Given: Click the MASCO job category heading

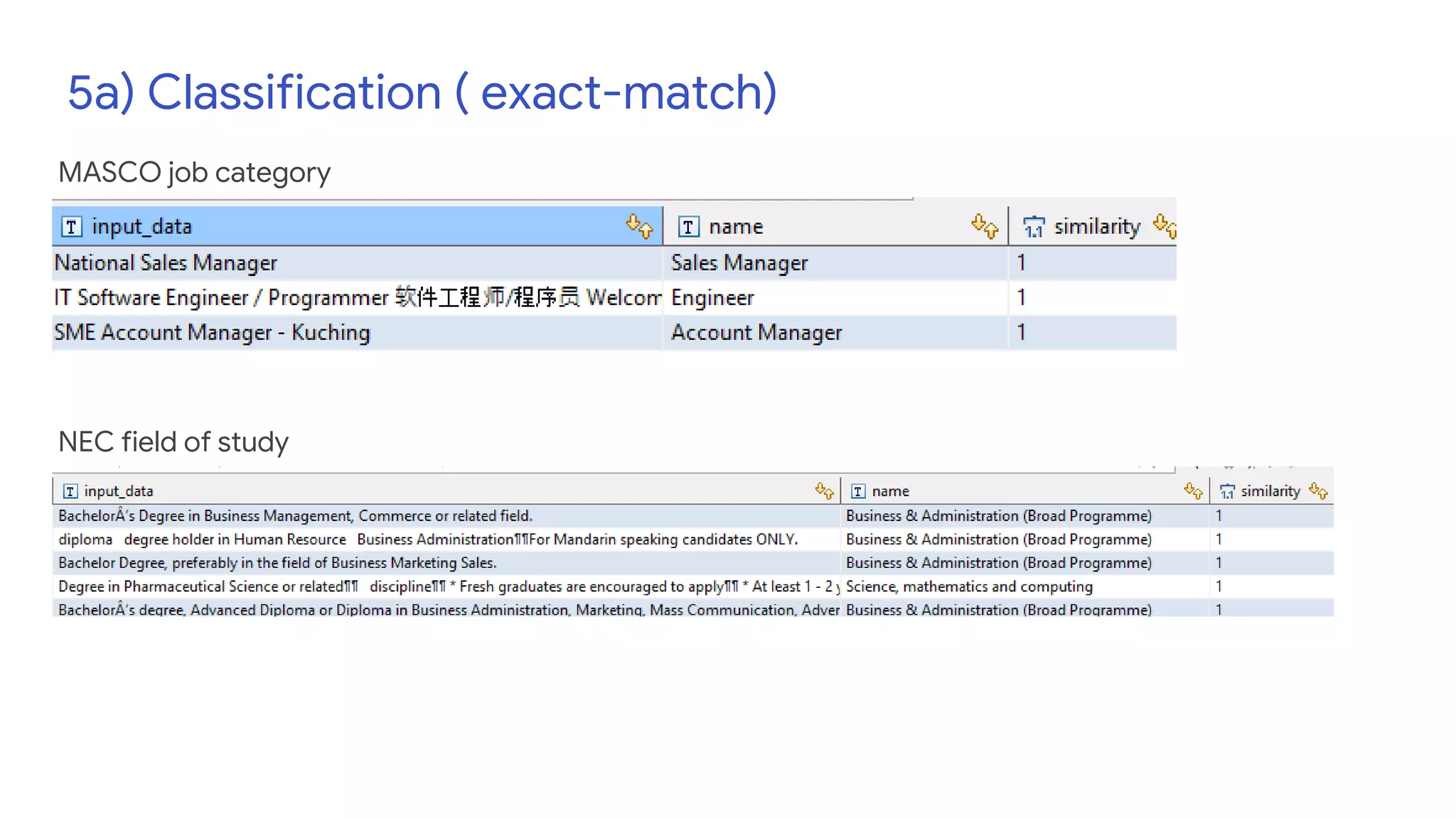Looking at the screenshot, I should 194,173.
